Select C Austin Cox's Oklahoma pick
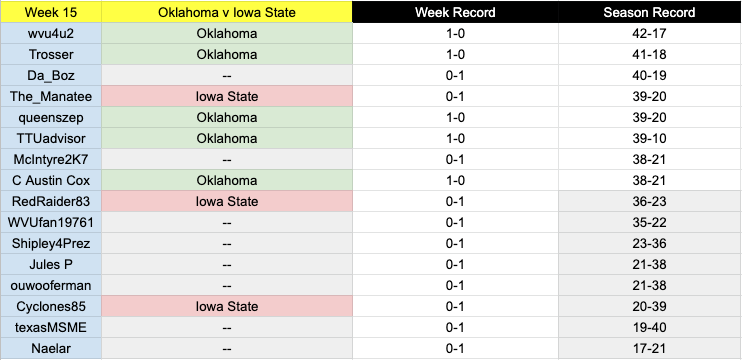The height and width of the screenshot is (360, 742). 227,180
